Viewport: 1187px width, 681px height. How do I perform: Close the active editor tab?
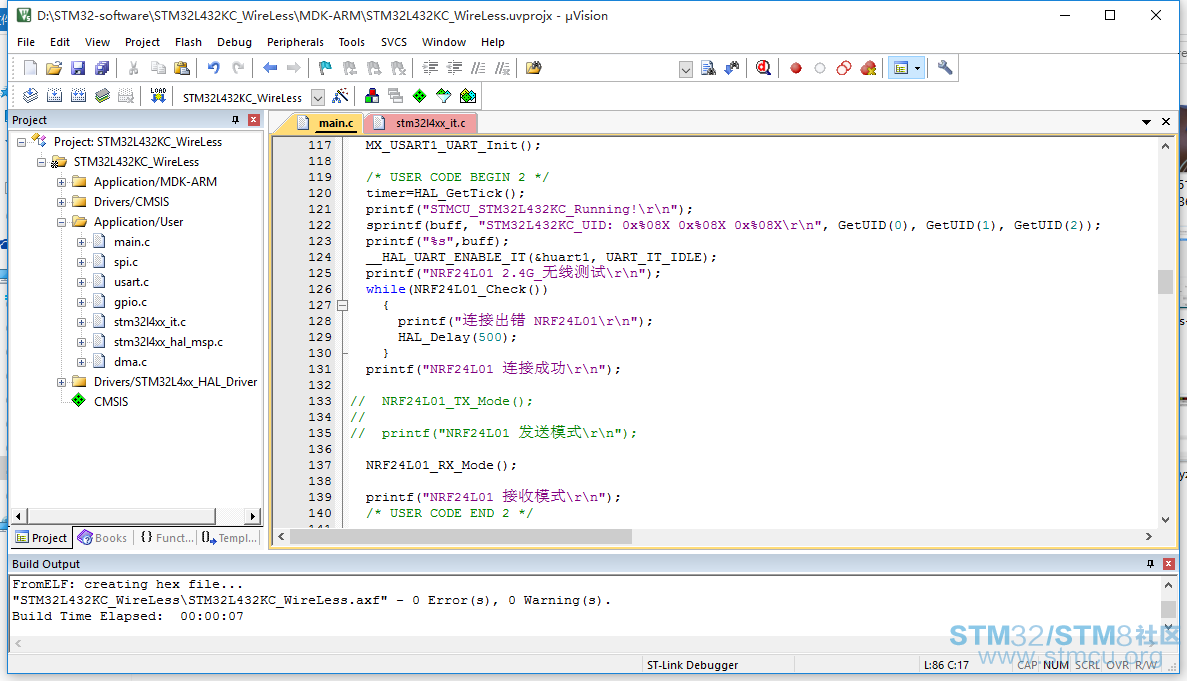click(x=1166, y=122)
